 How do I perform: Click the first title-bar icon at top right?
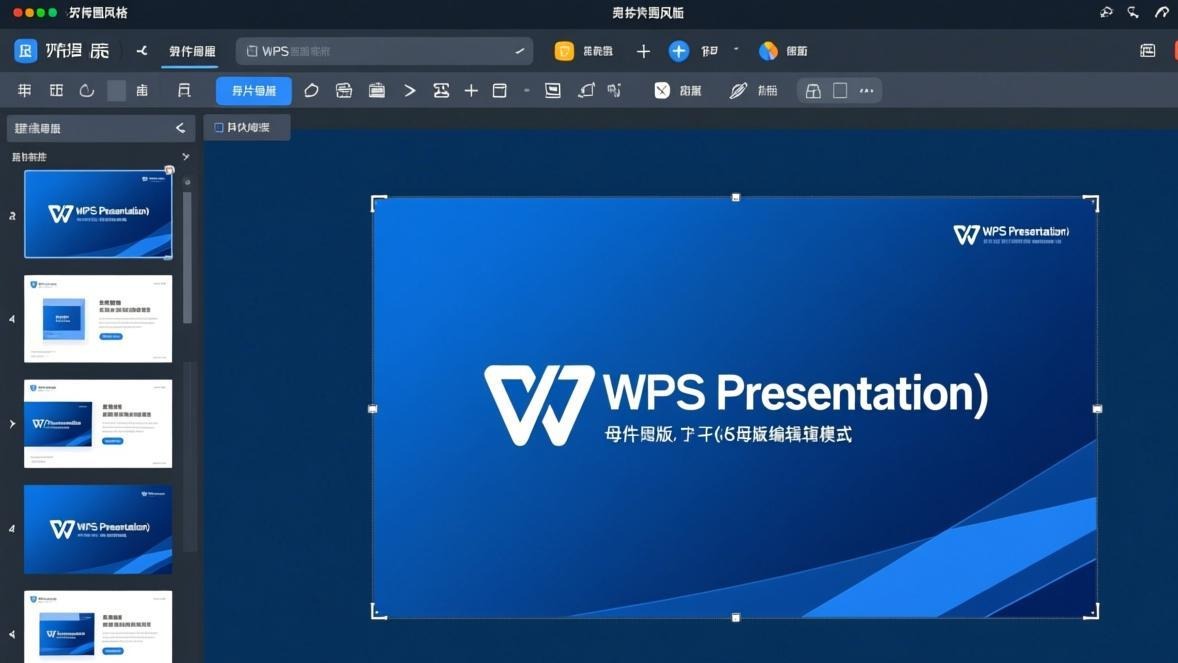(x=1105, y=12)
